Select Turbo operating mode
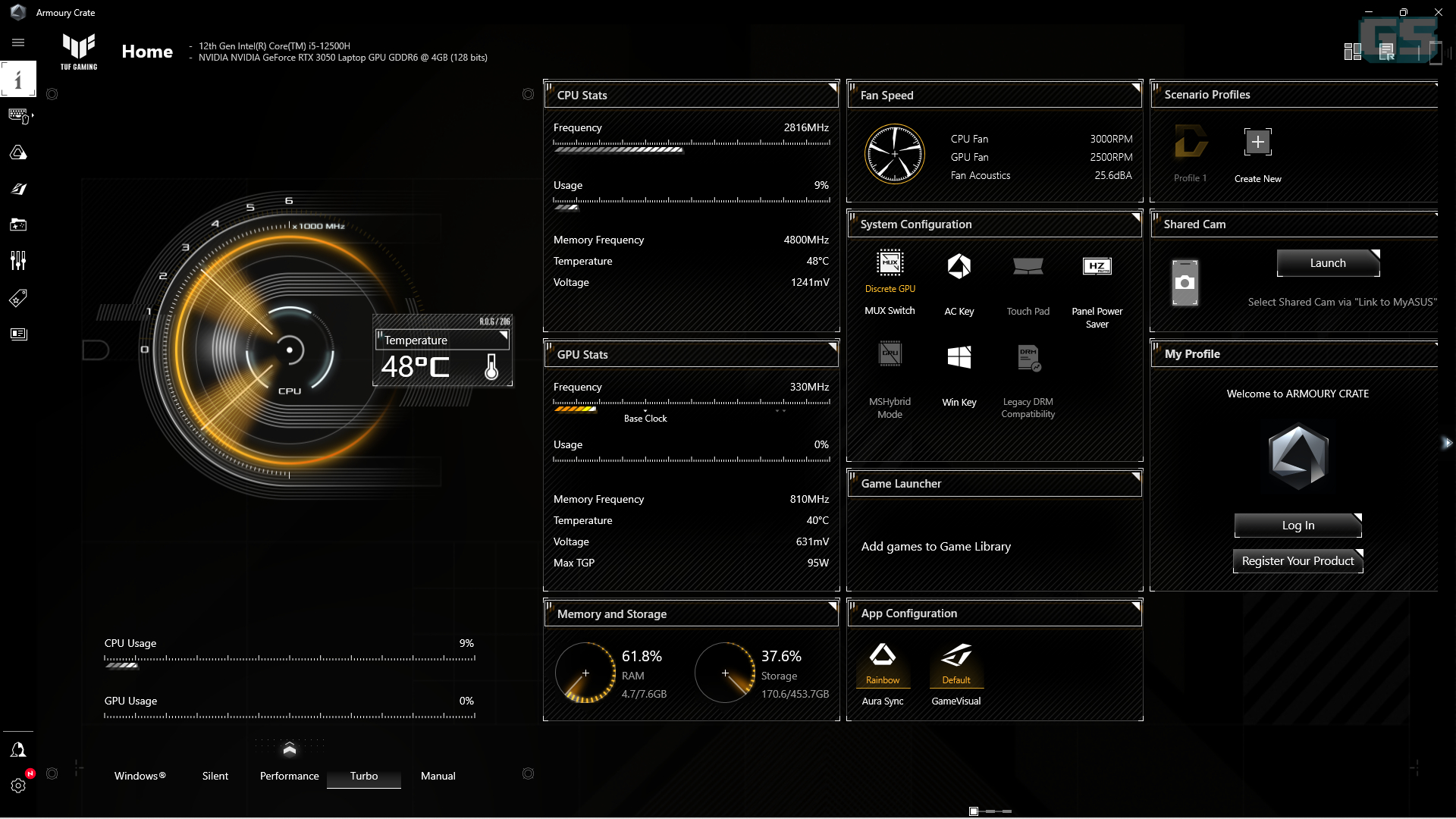 [364, 776]
